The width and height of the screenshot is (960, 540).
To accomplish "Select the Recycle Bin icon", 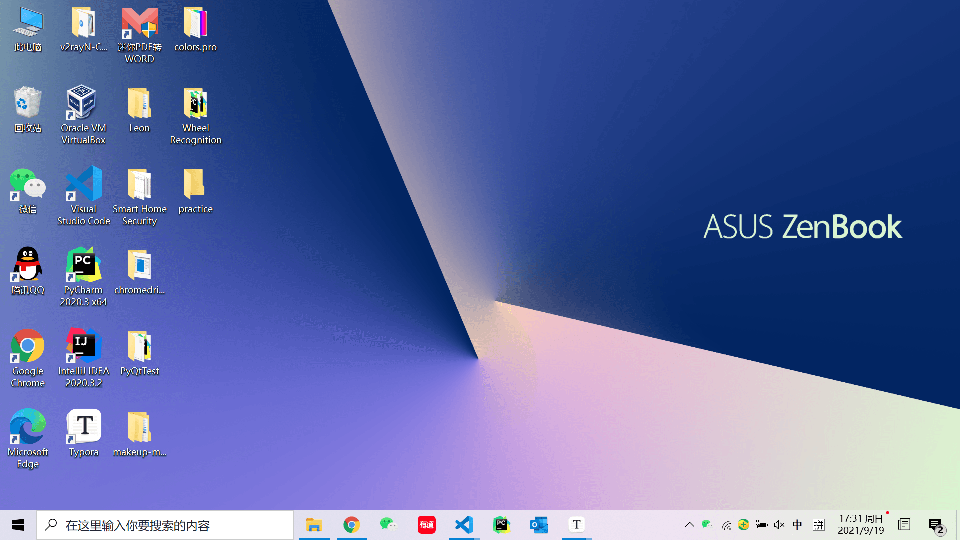I will pos(28,110).
